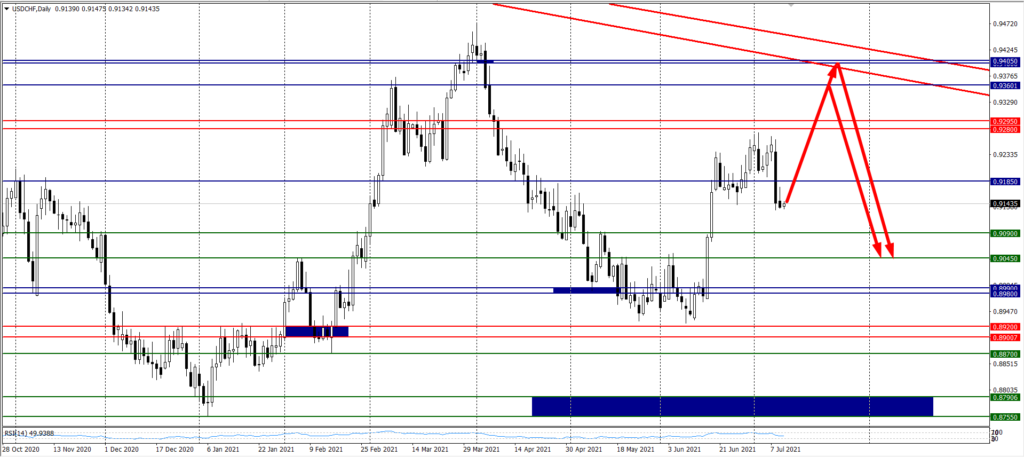Click the current price label 0.91435
The height and width of the screenshot is (457, 1024).
pyautogui.click(x=1005, y=204)
